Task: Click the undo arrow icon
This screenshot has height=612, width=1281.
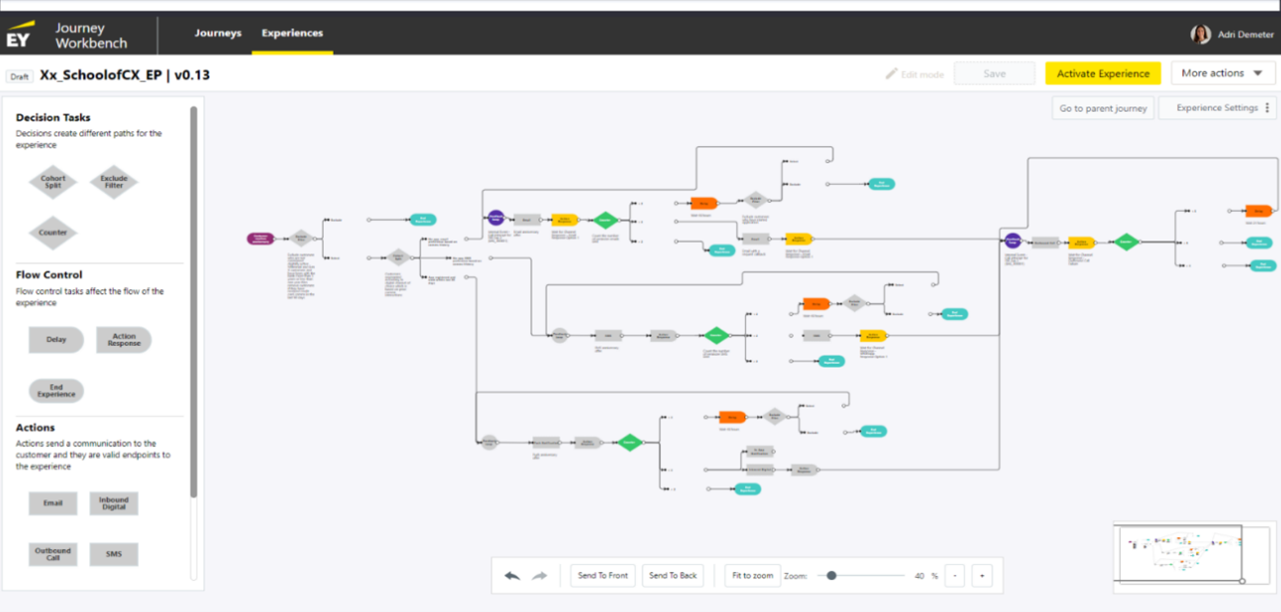Action: click(512, 576)
